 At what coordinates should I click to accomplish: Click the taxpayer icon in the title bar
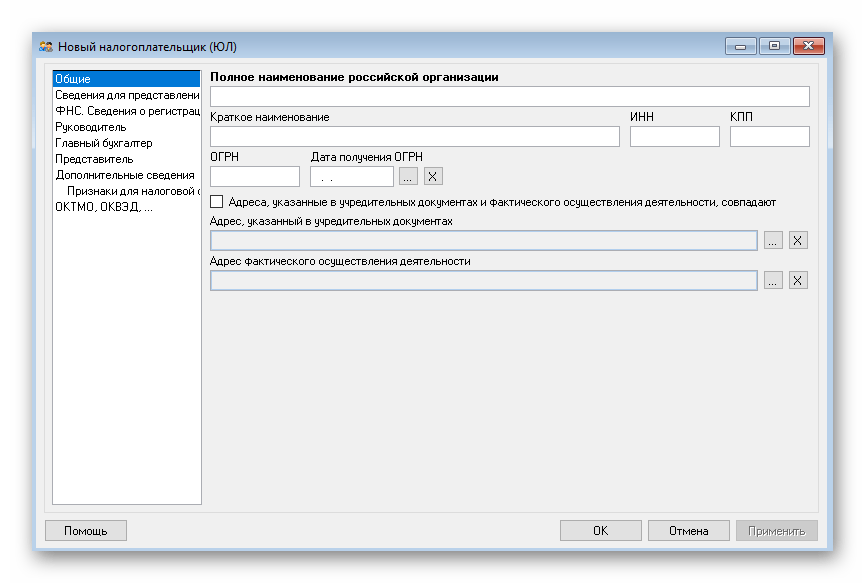pos(46,47)
